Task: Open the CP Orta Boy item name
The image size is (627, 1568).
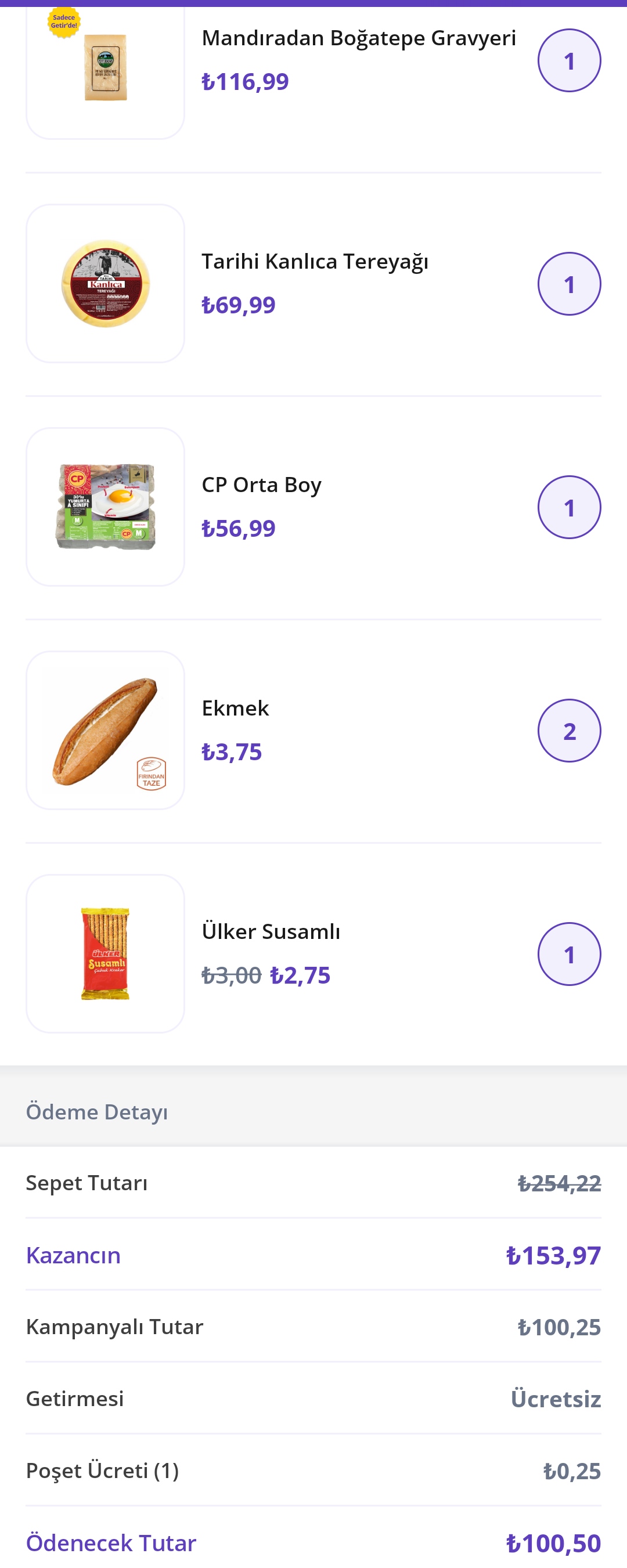Action: coord(261,485)
